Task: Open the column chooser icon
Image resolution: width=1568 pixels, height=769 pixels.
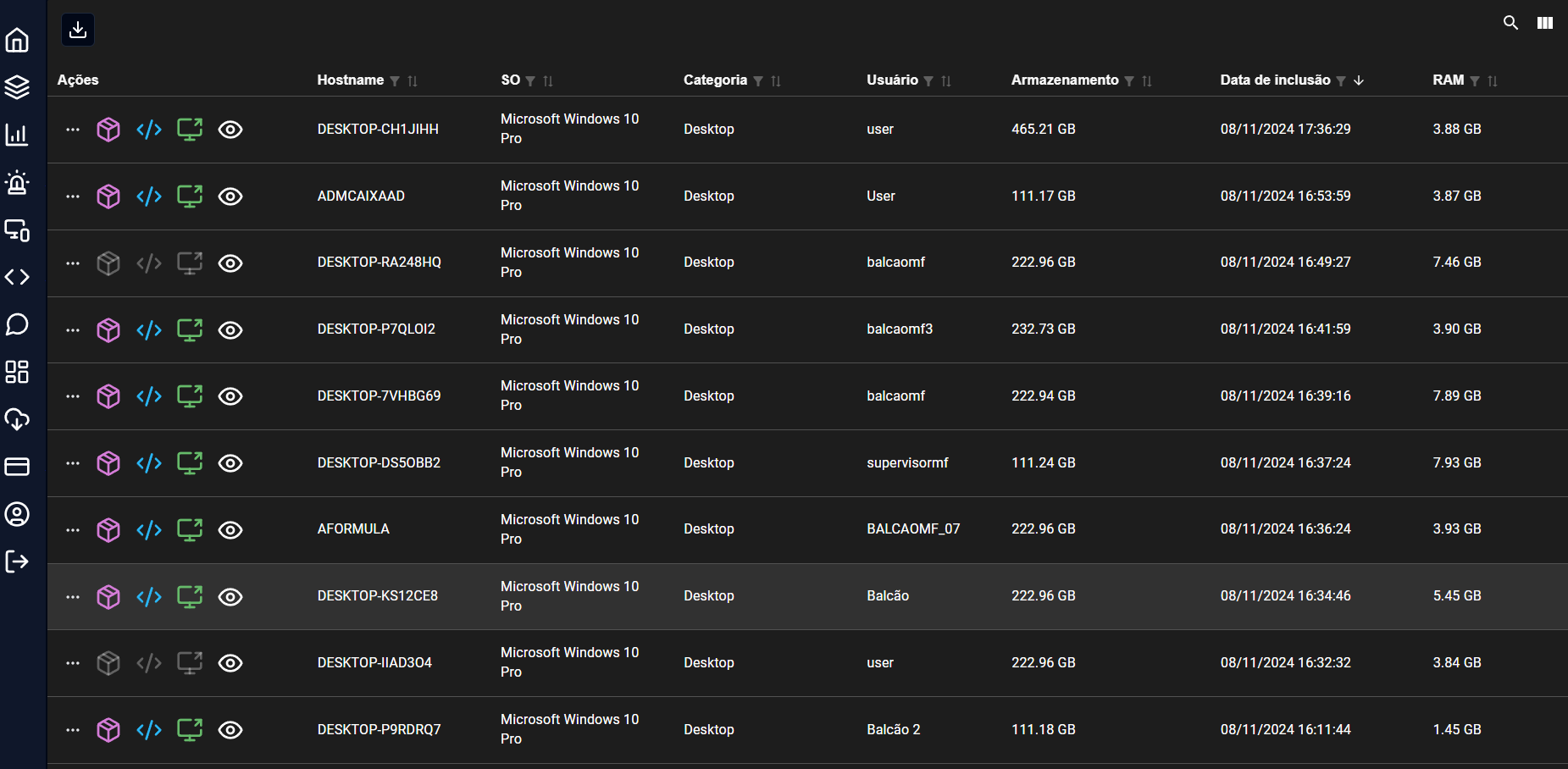Action: [1545, 23]
